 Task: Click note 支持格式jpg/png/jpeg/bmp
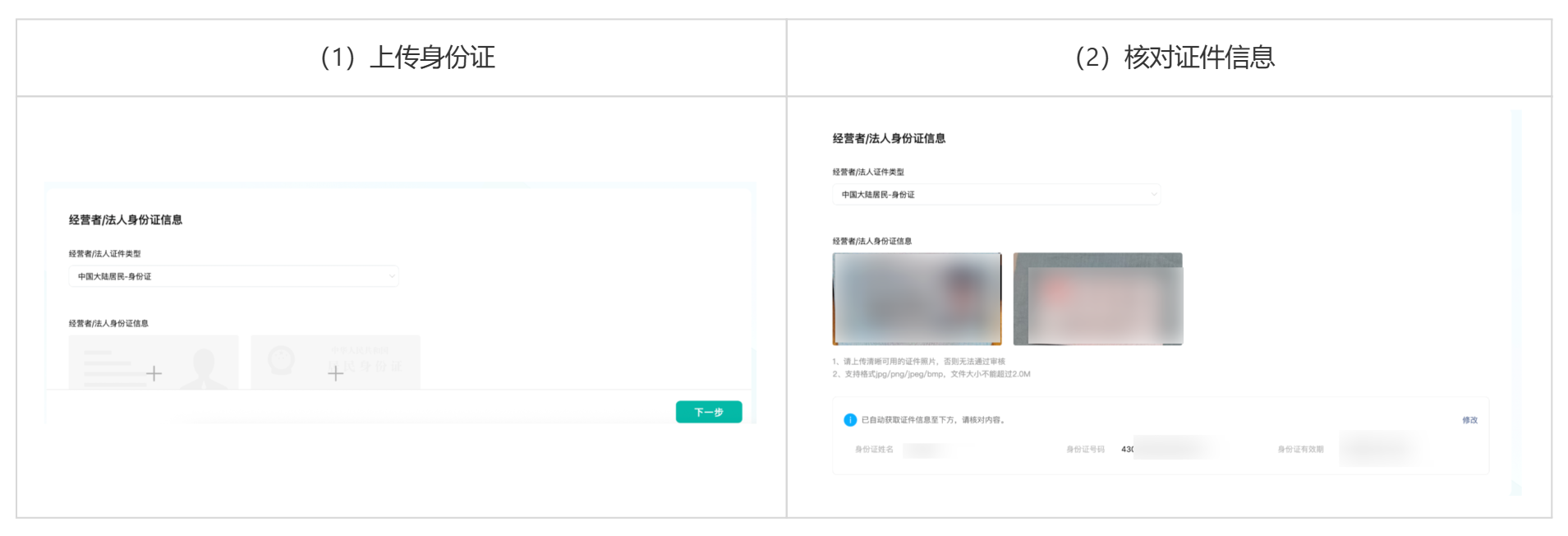click(x=931, y=374)
